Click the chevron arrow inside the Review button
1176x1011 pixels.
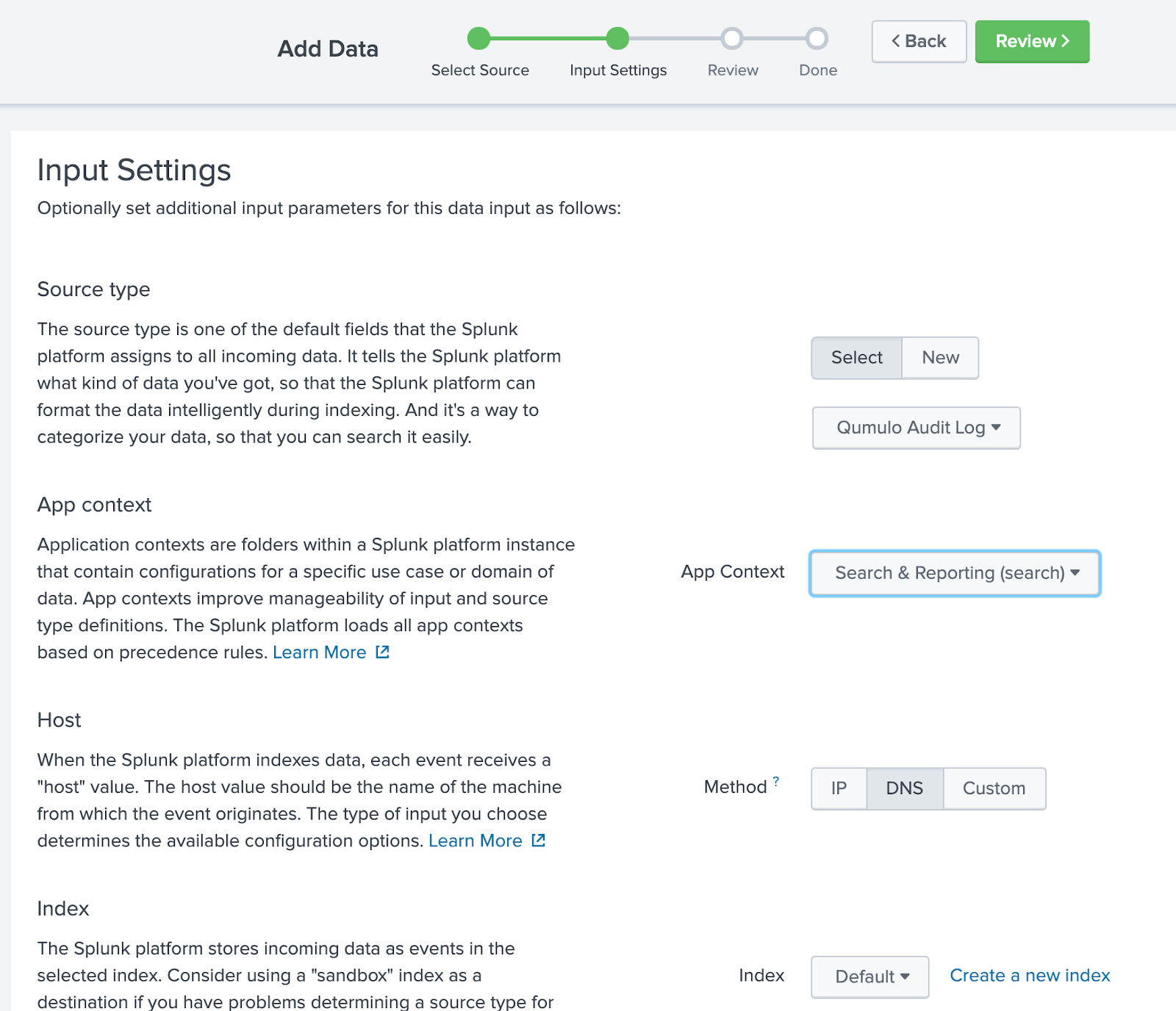(x=1066, y=42)
